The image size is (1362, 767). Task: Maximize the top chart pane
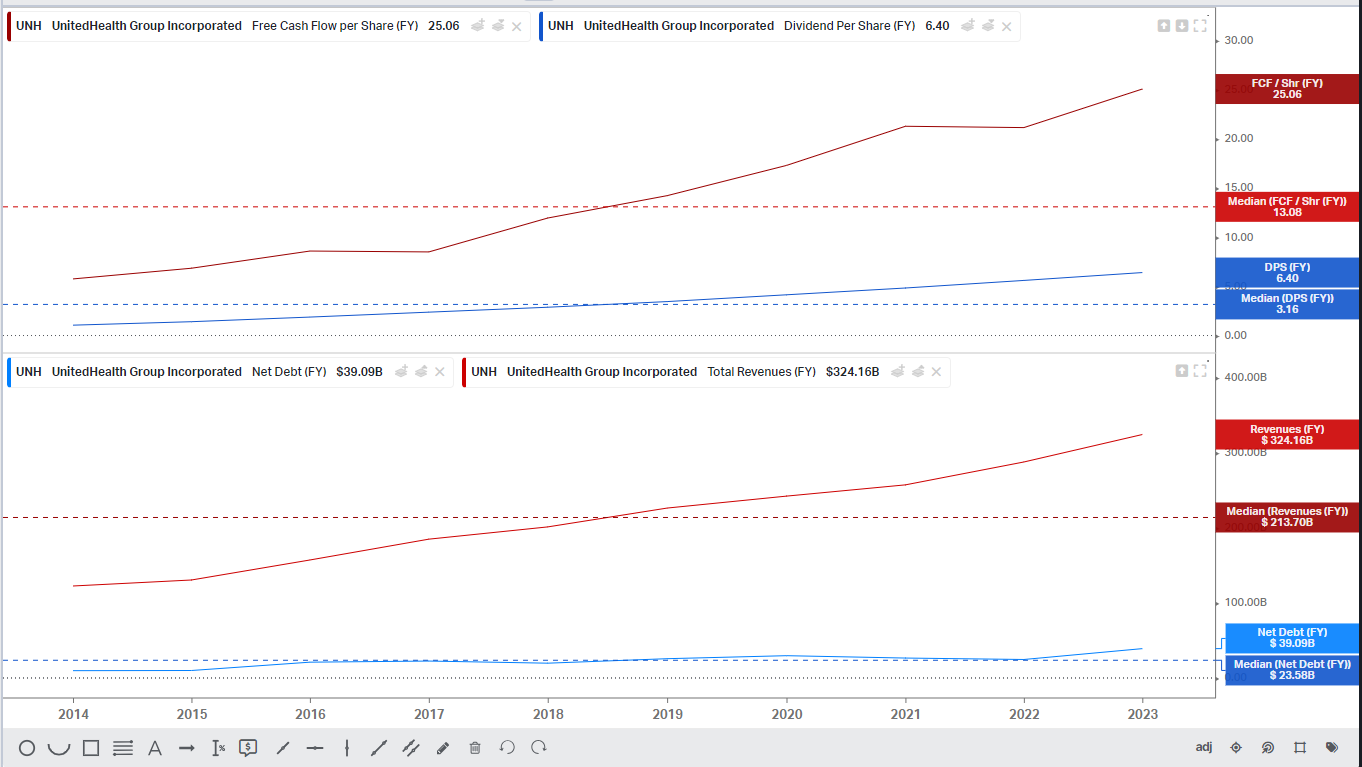click(x=1200, y=26)
